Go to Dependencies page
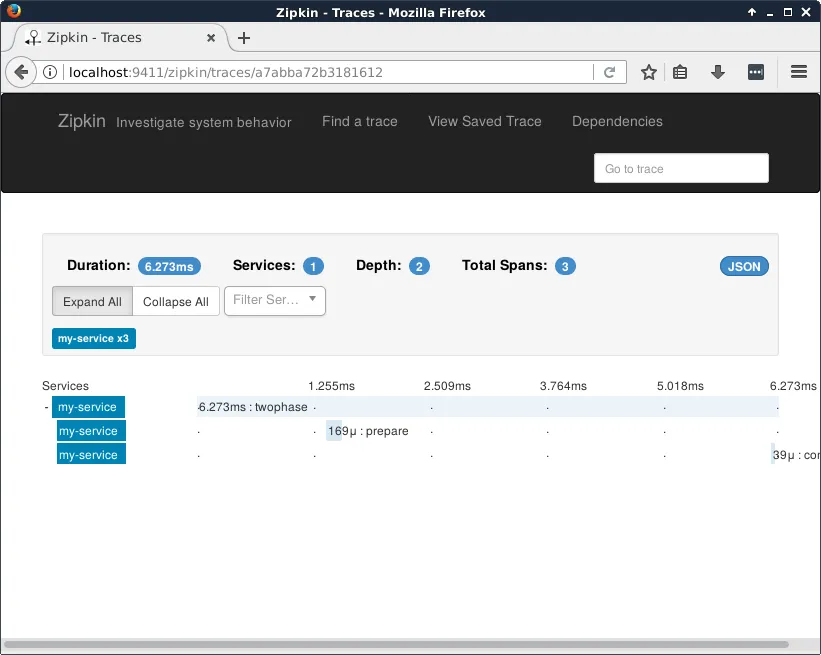This screenshot has width=821, height=655. pyautogui.click(x=617, y=121)
